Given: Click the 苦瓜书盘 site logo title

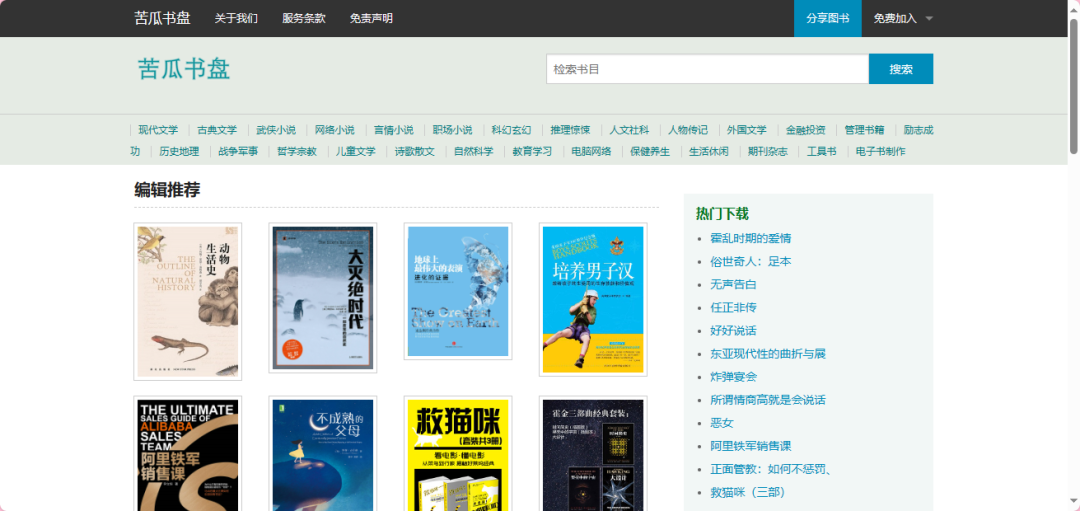Looking at the screenshot, I should pyautogui.click(x=184, y=69).
